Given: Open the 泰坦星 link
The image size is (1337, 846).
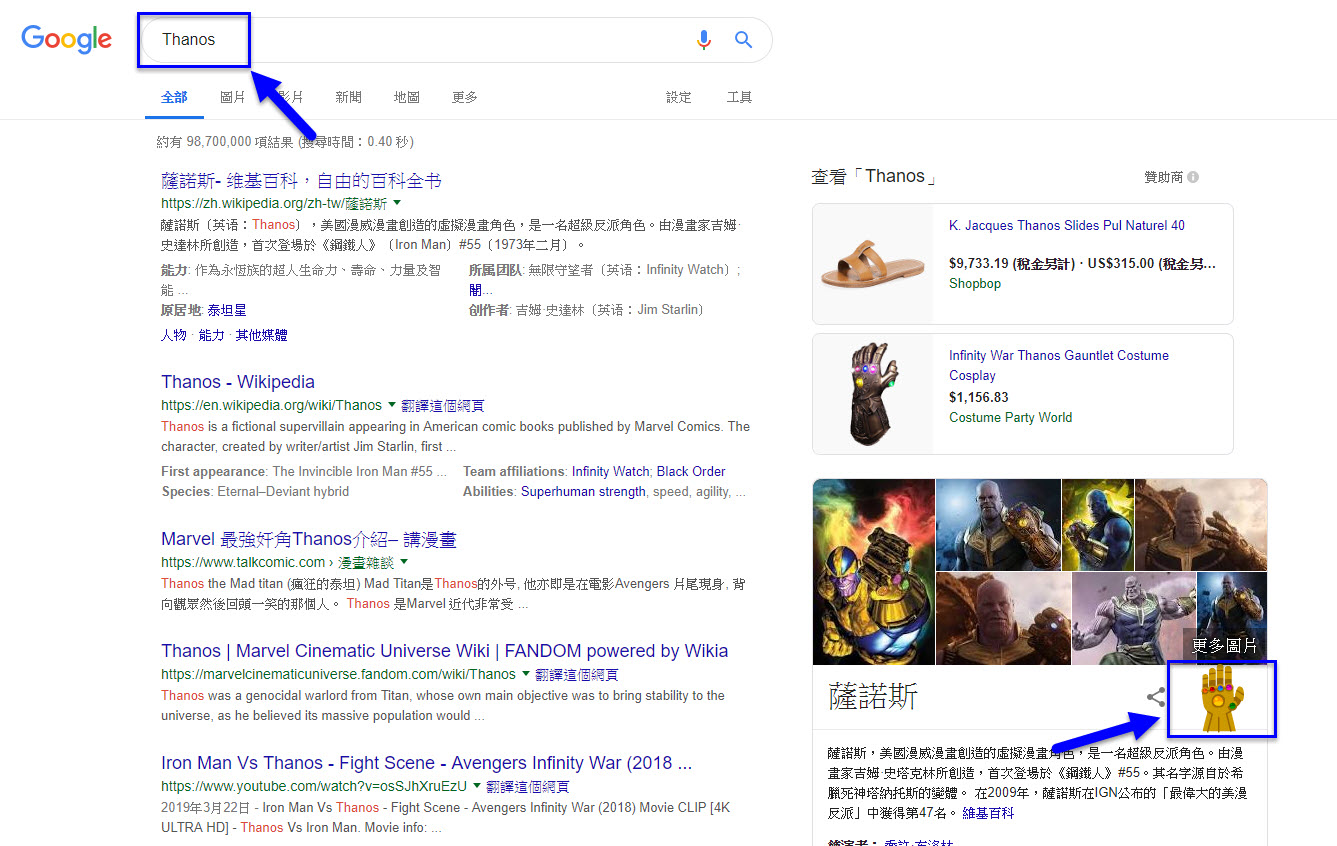Looking at the screenshot, I should (x=227, y=310).
